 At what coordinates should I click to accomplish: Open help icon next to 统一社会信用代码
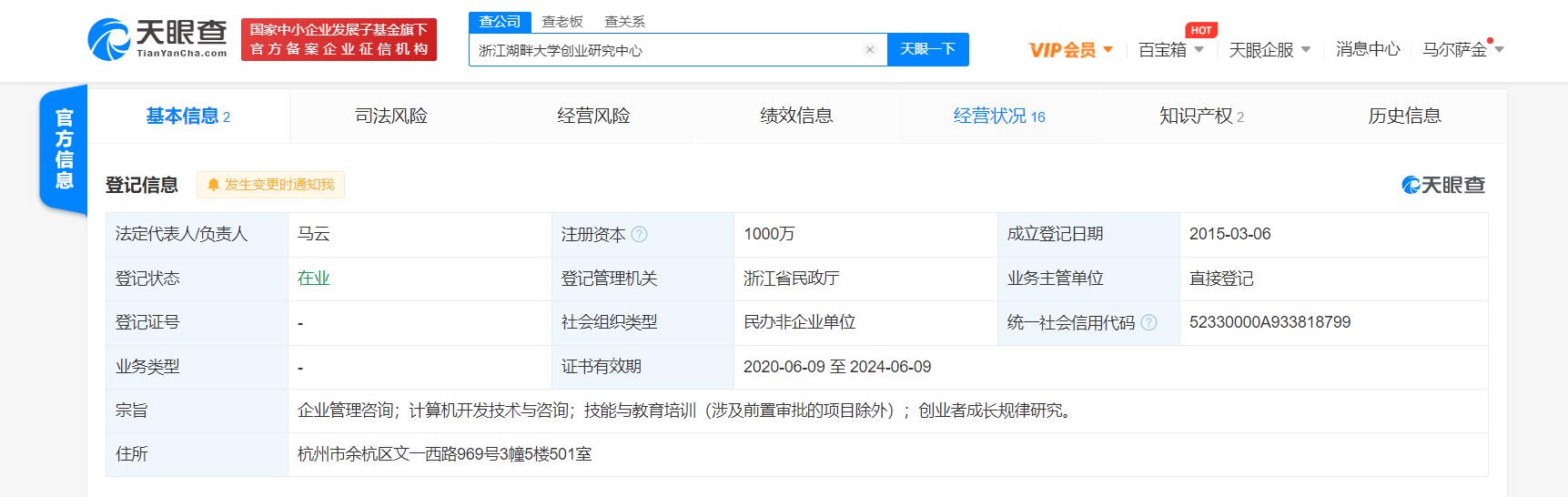pos(1148,322)
